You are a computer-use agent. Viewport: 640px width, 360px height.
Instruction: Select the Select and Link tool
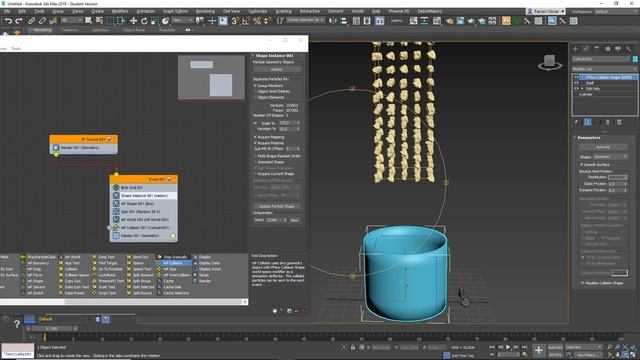click(x=31, y=21)
